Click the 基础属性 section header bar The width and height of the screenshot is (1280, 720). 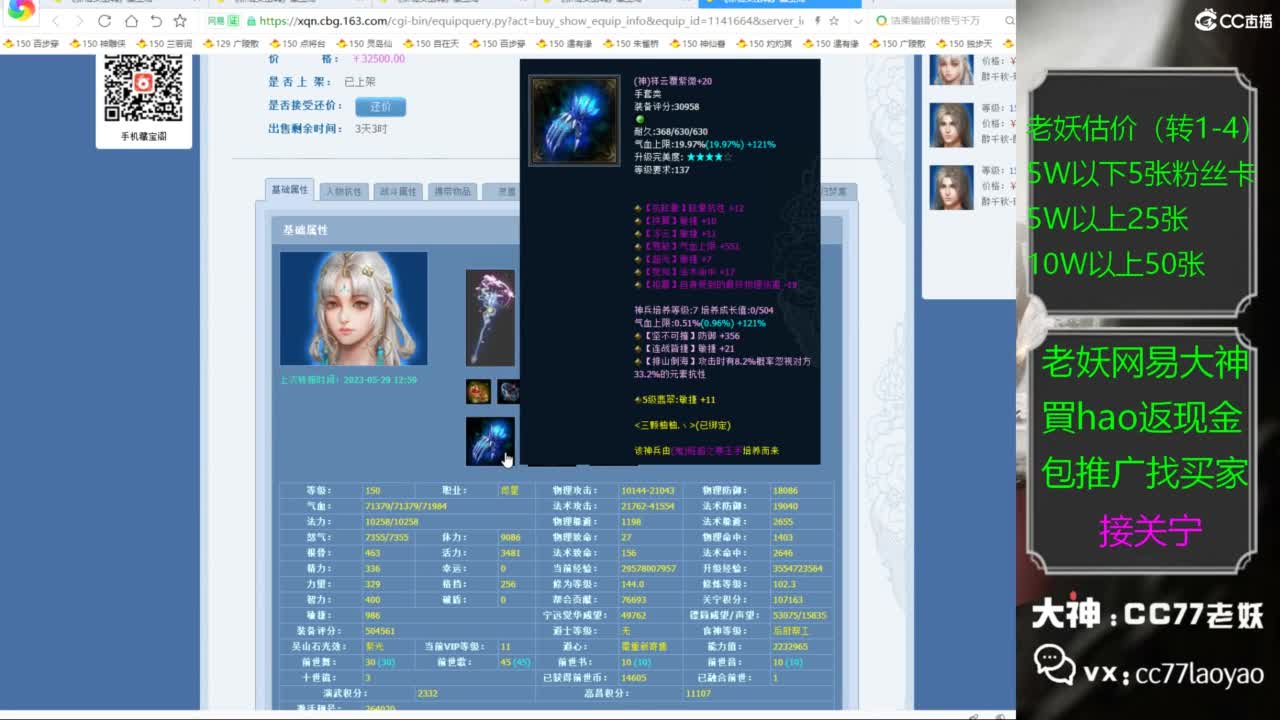(556, 230)
